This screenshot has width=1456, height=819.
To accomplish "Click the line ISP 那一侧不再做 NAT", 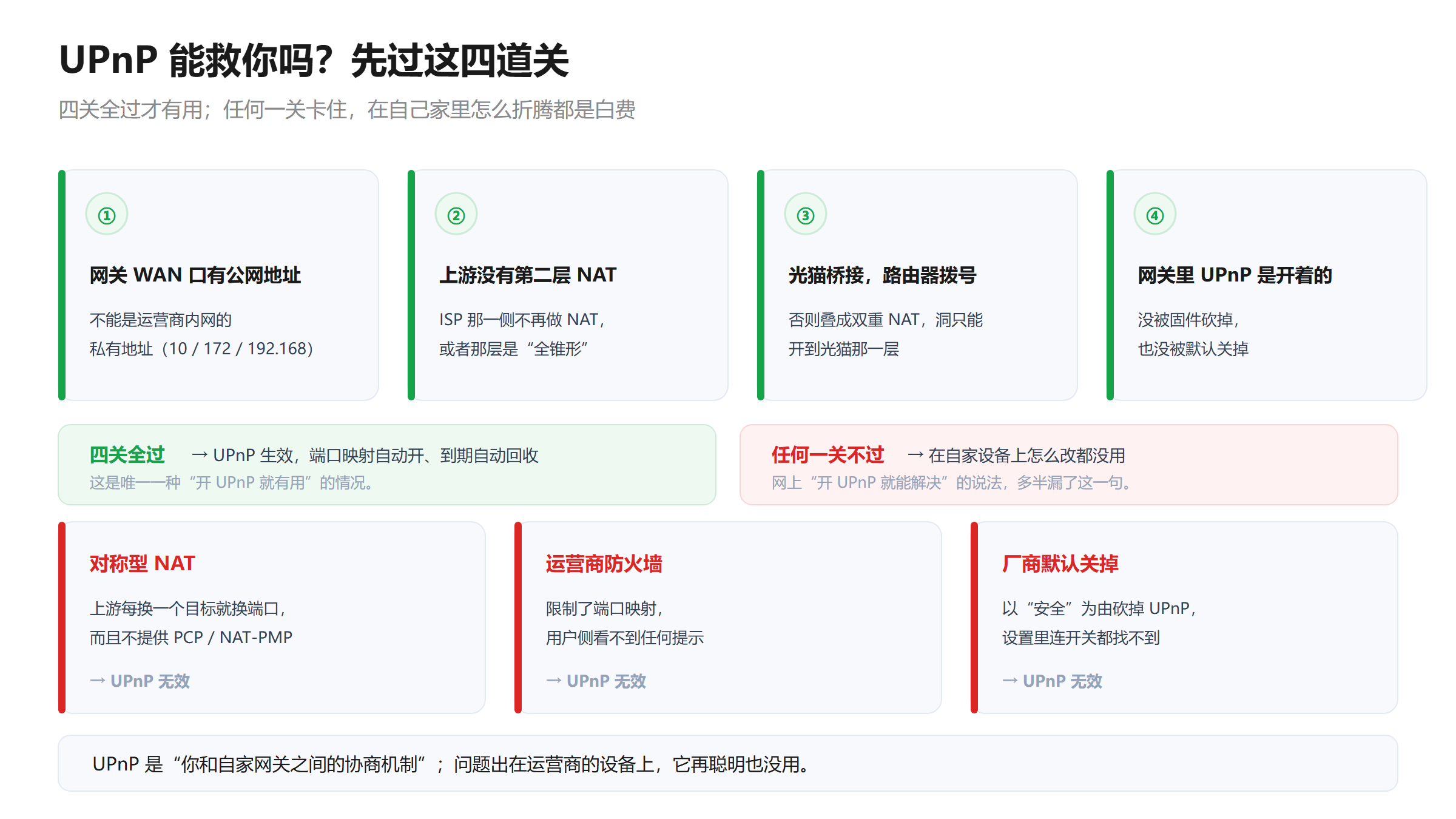I will [x=522, y=320].
